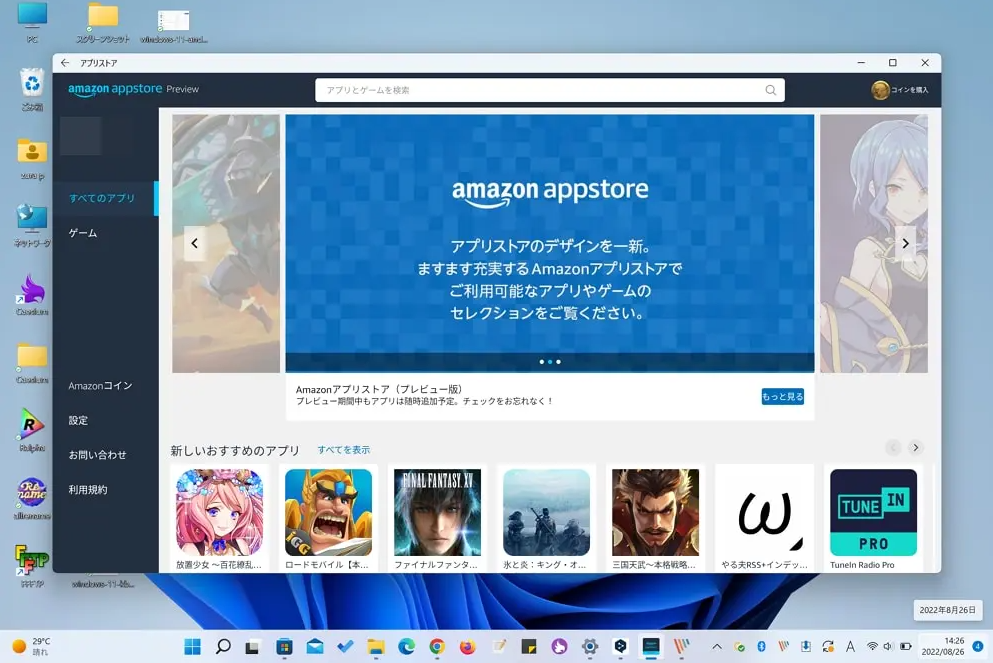Select the first carousel indicator dot
Image resolution: width=993 pixels, height=663 pixels.
point(541,362)
